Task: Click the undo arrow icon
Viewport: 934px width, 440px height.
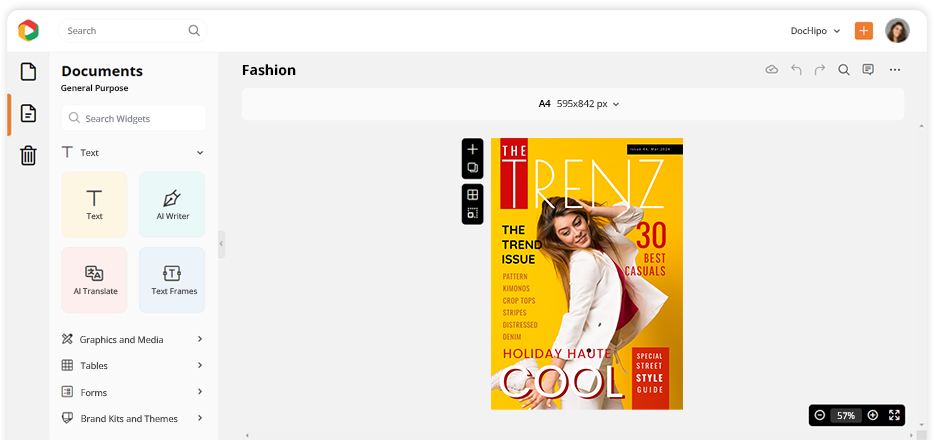Action: [796, 70]
